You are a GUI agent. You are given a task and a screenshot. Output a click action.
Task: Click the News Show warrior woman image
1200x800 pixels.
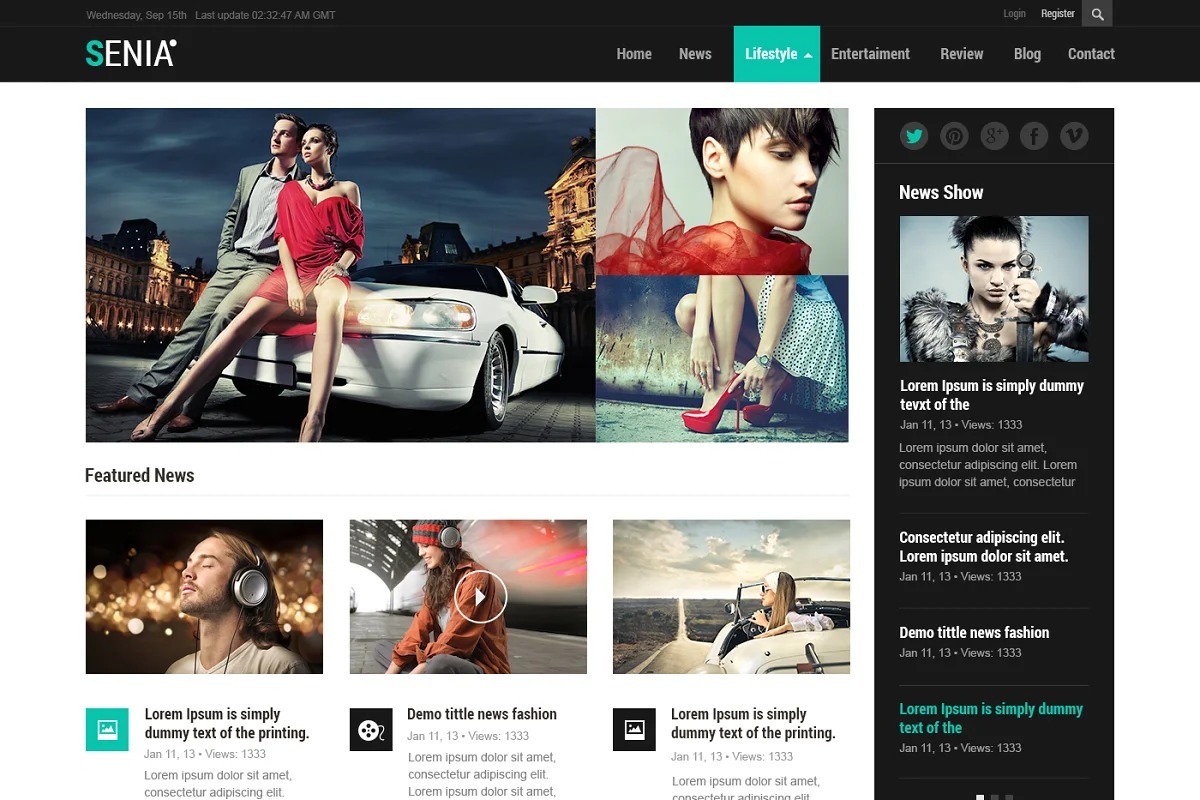(x=994, y=289)
